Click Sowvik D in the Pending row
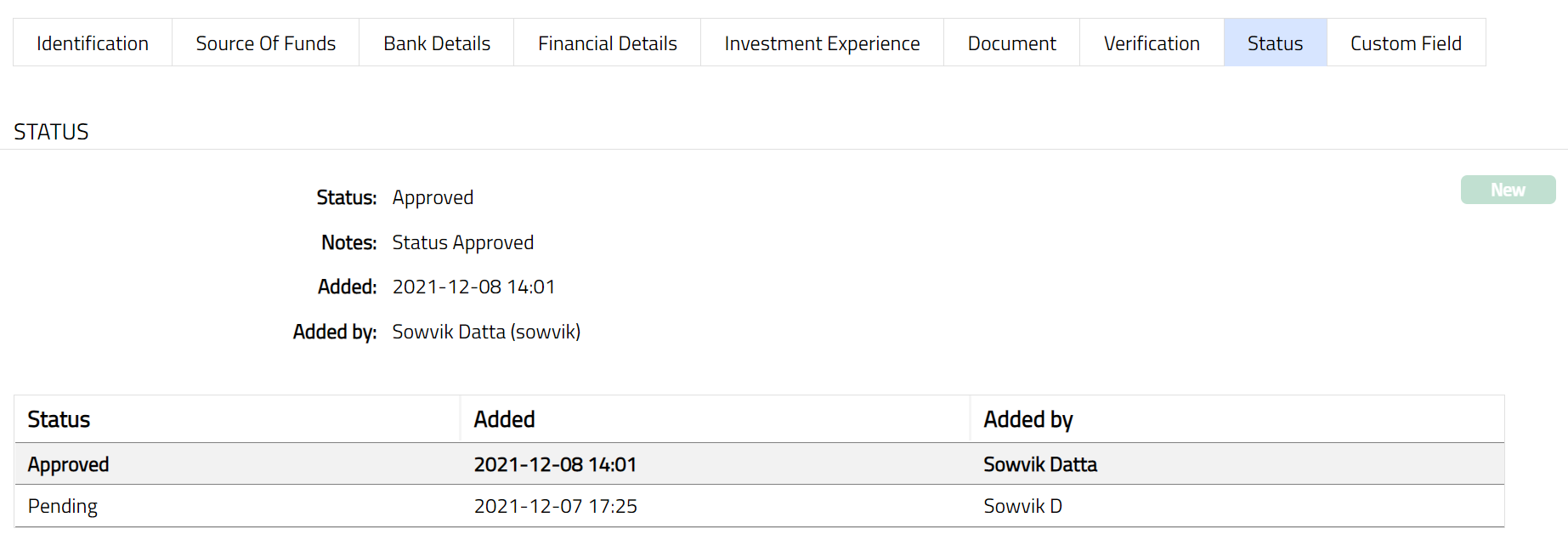This screenshot has height=540, width=1568. (1022, 506)
